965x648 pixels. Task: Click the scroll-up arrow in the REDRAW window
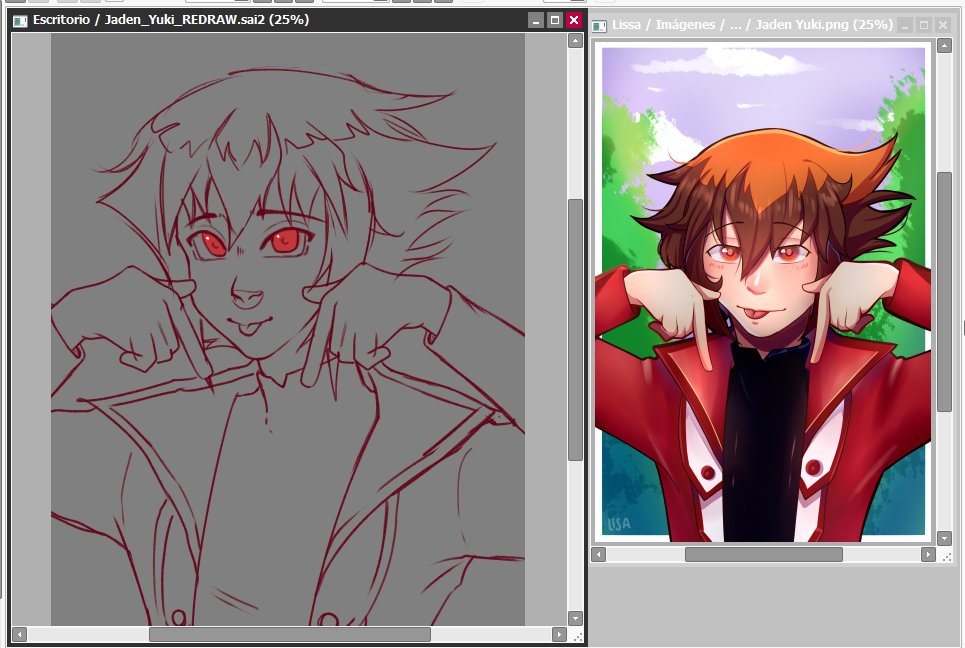tap(575, 41)
